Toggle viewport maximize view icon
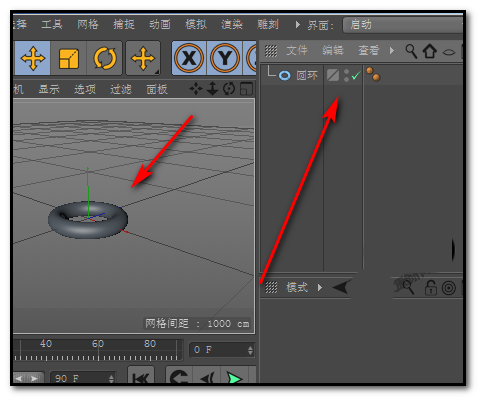Image resolution: width=477 pixels, height=397 pixels. point(246,89)
